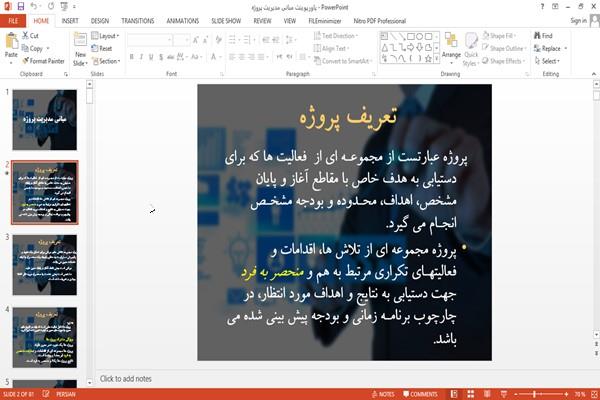Click the Redo/Repeat quick access icon
Image resolution: width=600 pixels, height=400 pixels.
(51, 7)
